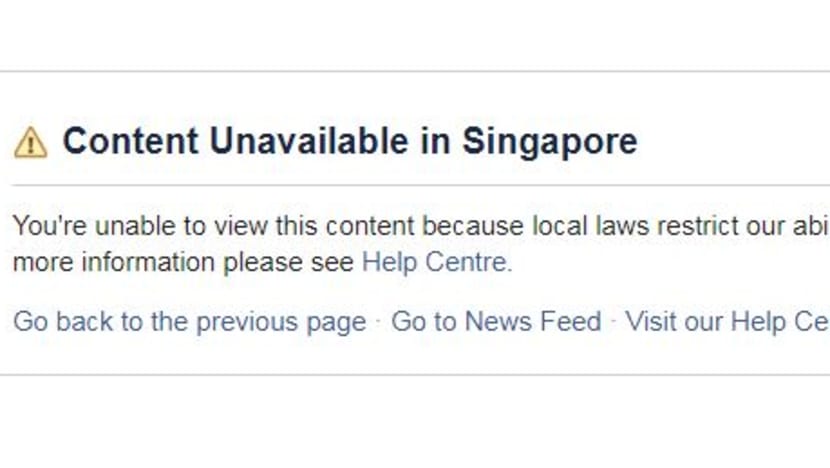Click the word Singapore in the heading
The image size is (830, 468).
click(x=549, y=142)
